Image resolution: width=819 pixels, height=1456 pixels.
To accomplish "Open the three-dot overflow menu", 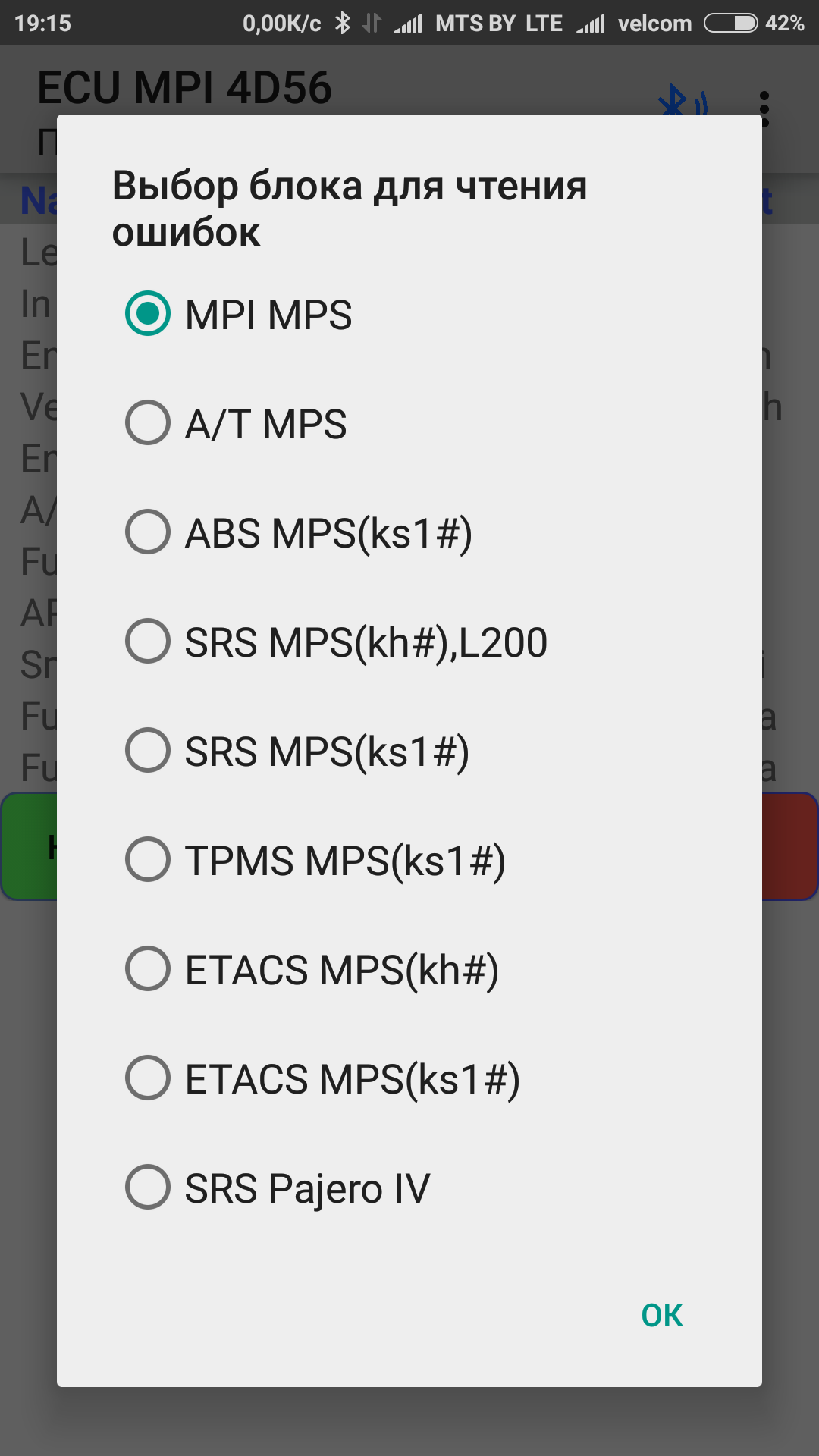I will 764,109.
